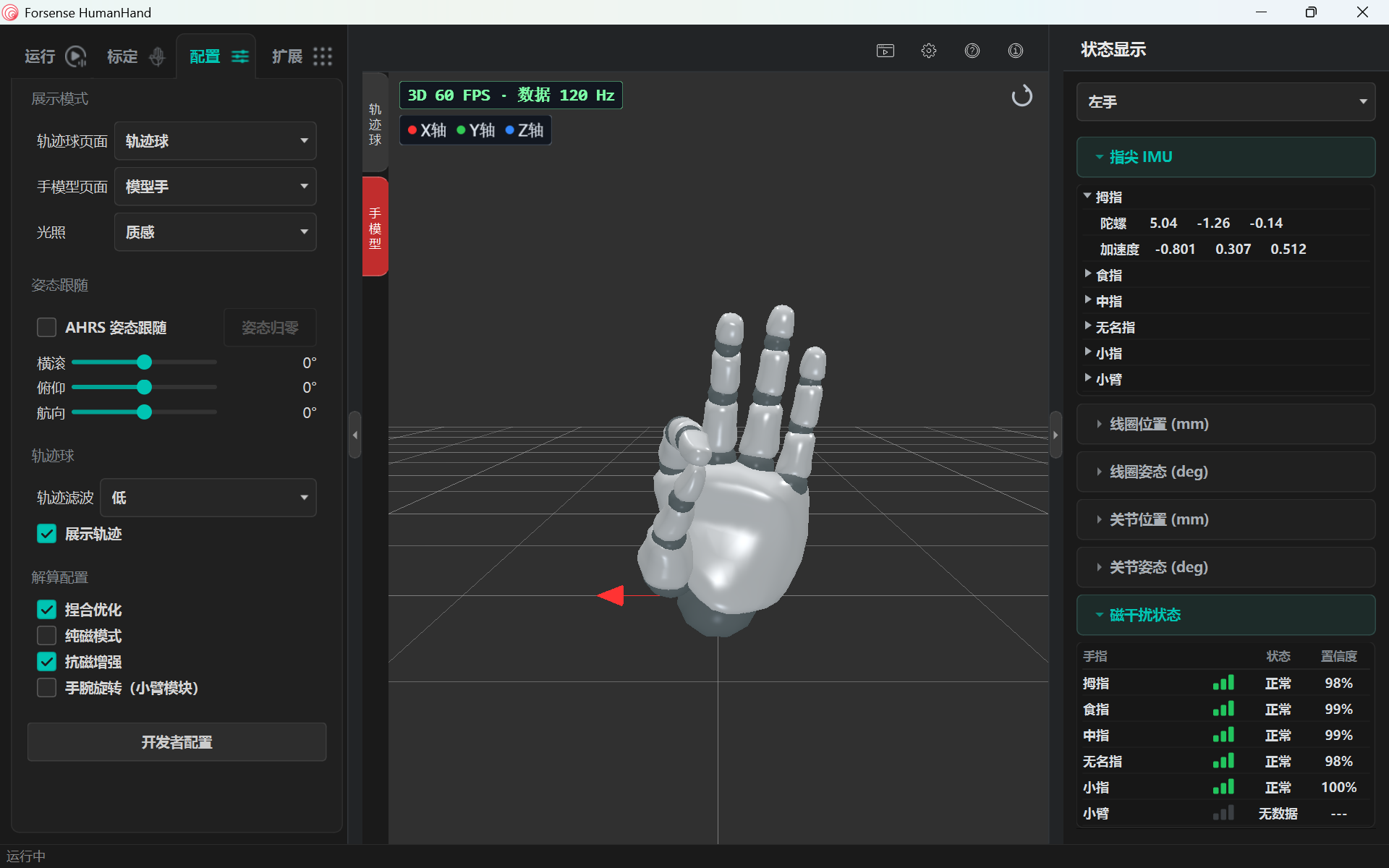Image resolution: width=1389 pixels, height=868 pixels.
Task: Collapse left panel with arrow handle
Action: tap(354, 435)
